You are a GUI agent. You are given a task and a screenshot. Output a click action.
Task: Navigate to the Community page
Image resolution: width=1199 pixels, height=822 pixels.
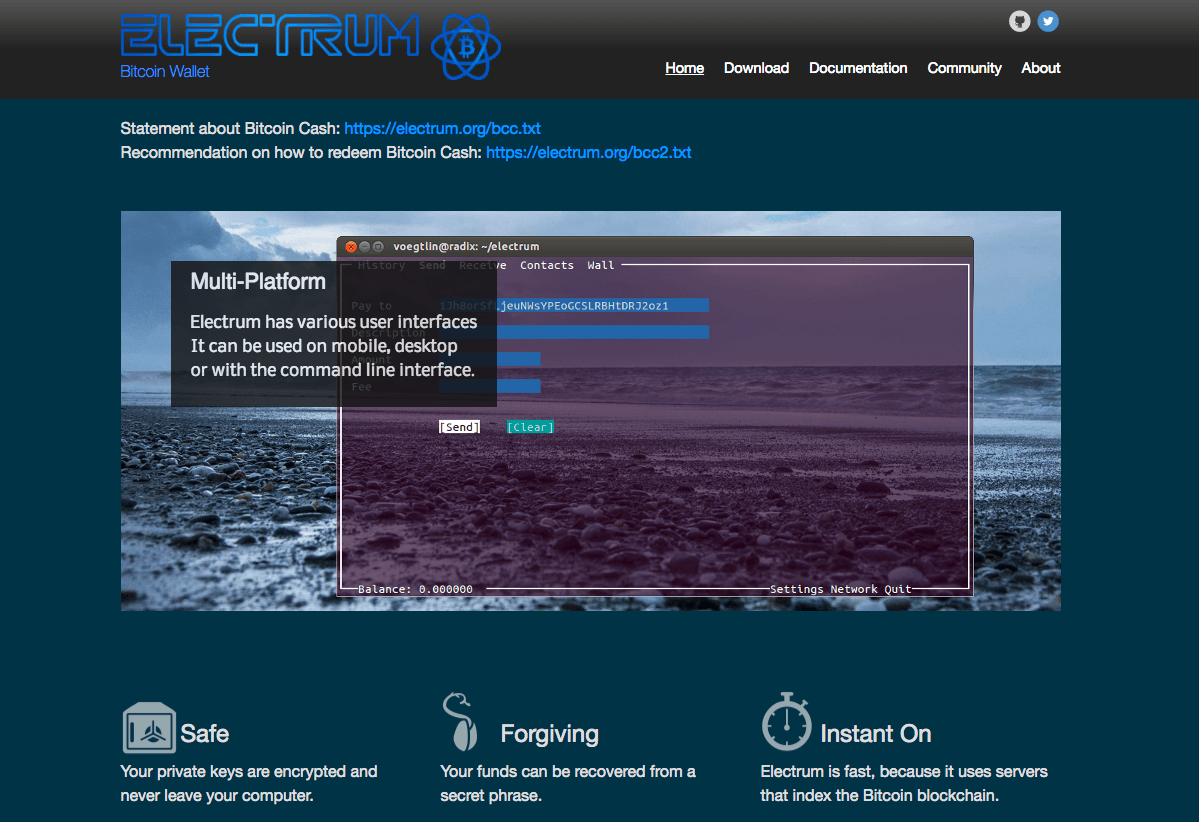[964, 68]
